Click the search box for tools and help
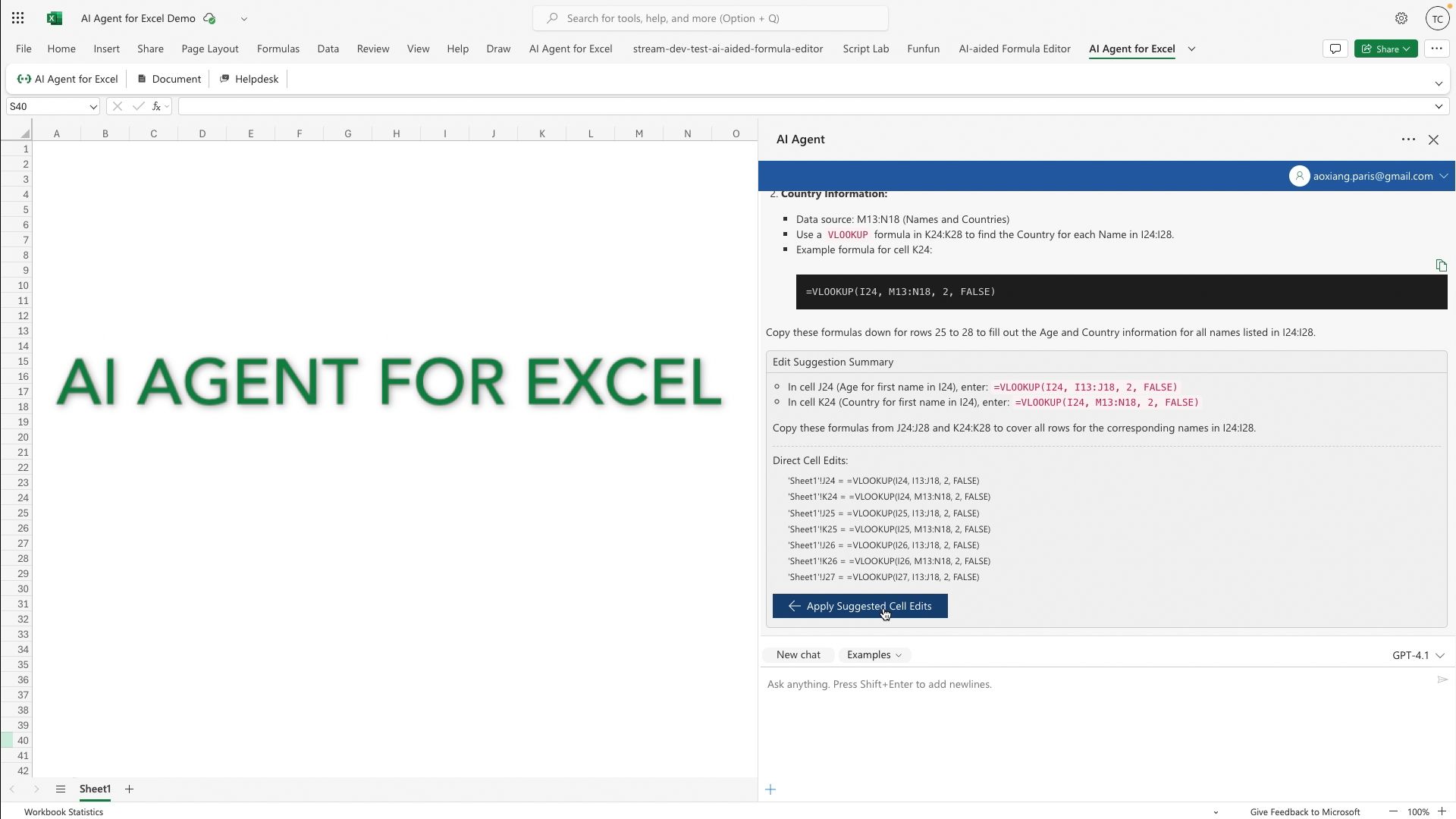1456x819 pixels. tap(711, 18)
